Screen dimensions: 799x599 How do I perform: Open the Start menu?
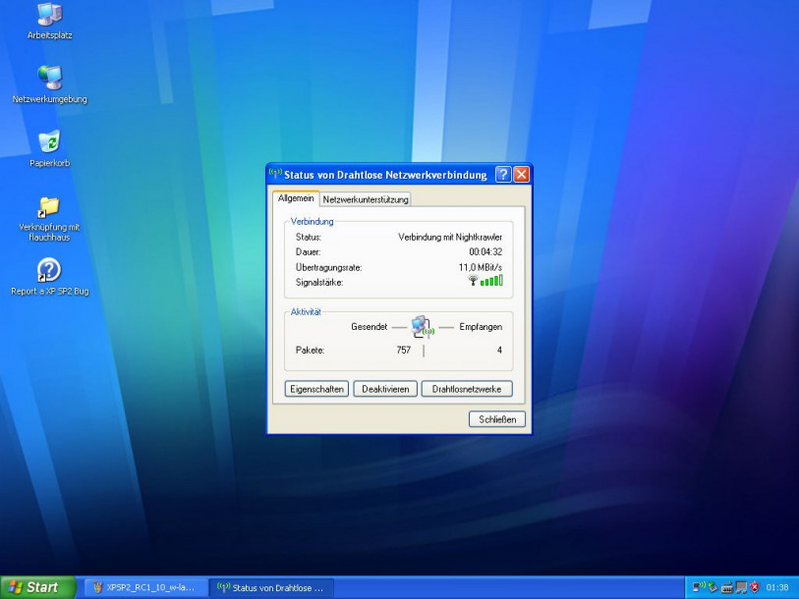coord(38,587)
